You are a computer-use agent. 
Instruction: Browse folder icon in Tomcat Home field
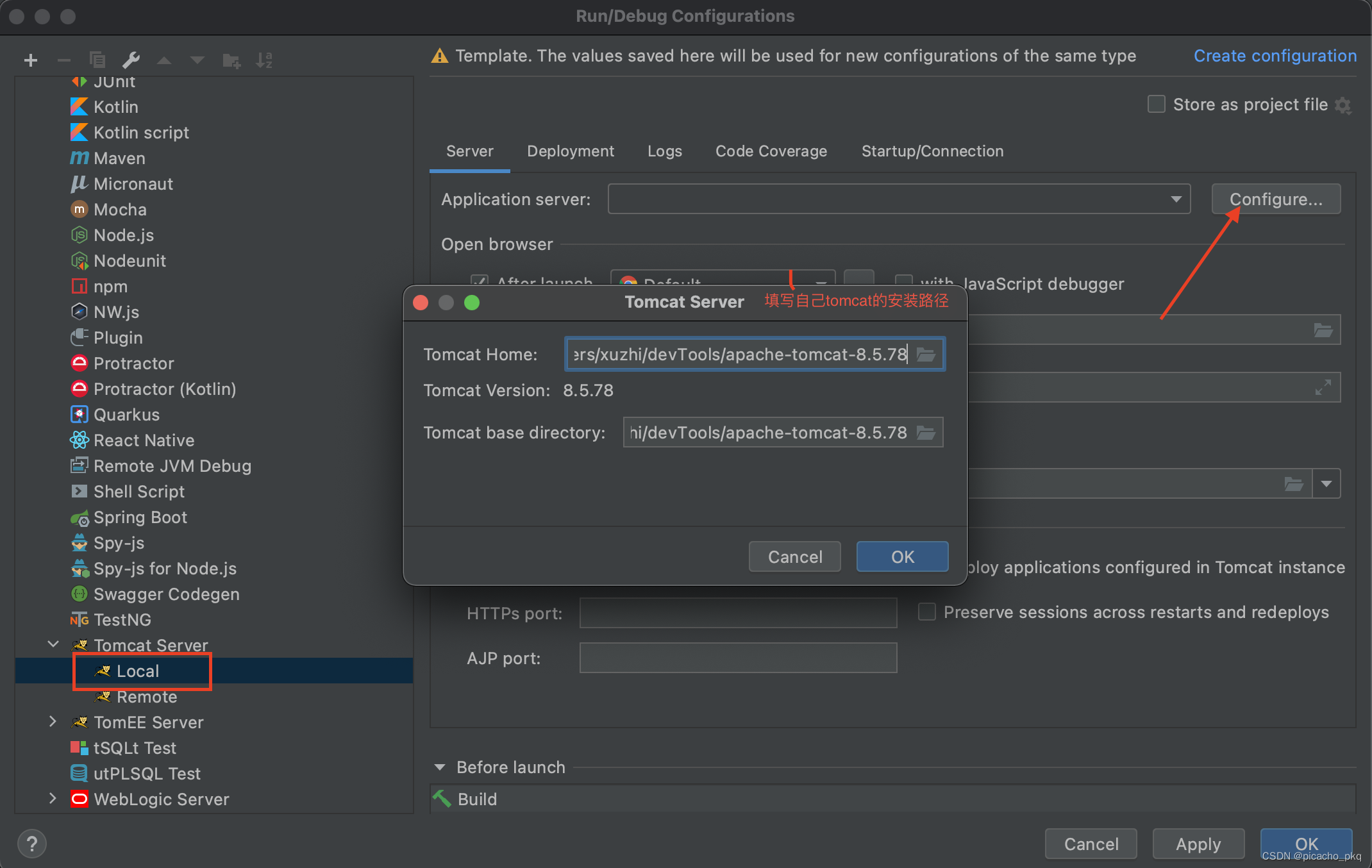[926, 354]
